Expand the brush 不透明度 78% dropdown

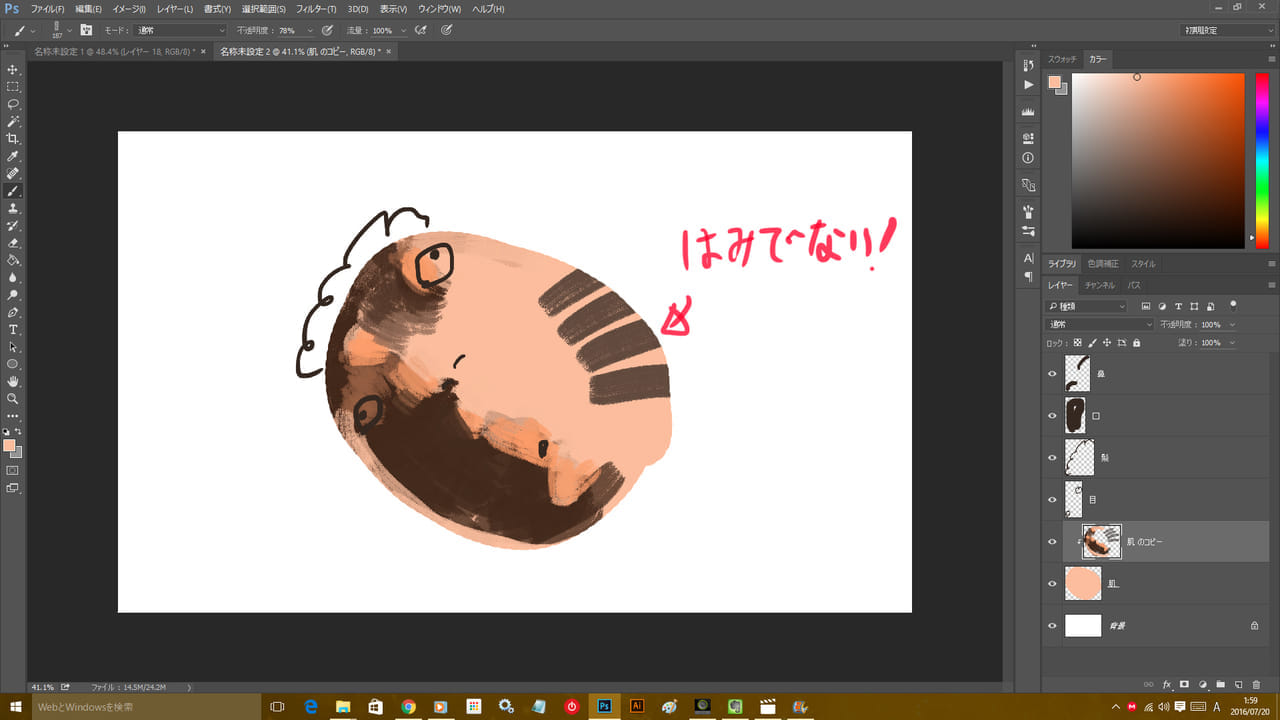click(x=310, y=31)
